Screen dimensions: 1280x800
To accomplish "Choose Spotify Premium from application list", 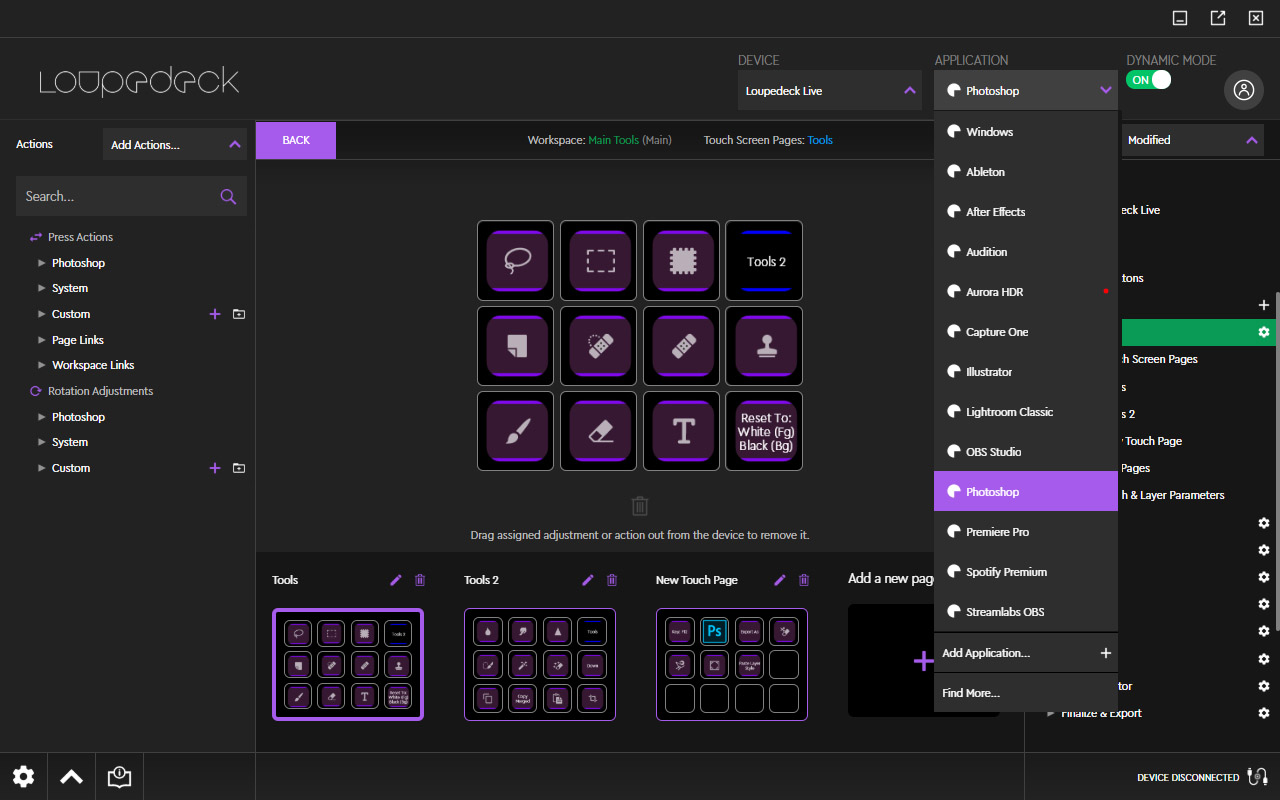I will click(x=1026, y=572).
